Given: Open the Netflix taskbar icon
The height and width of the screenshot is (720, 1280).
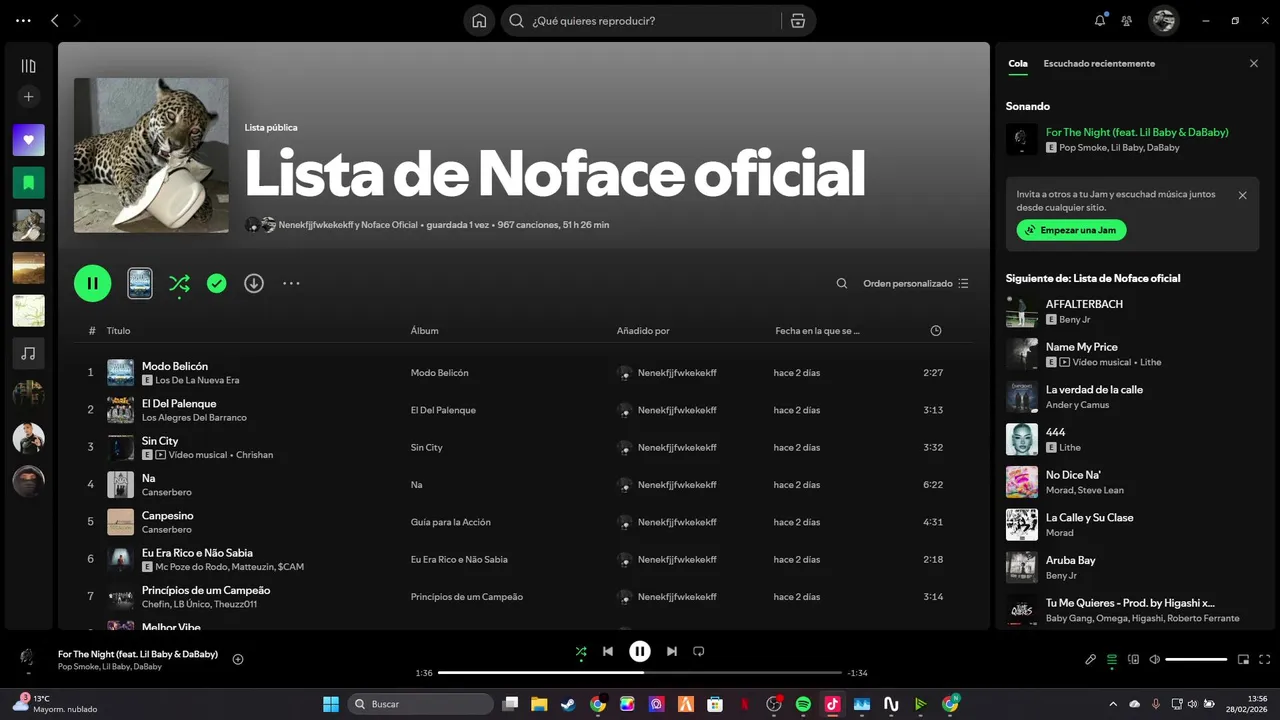Looking at the screenshot, I should (x=744, y=704).
